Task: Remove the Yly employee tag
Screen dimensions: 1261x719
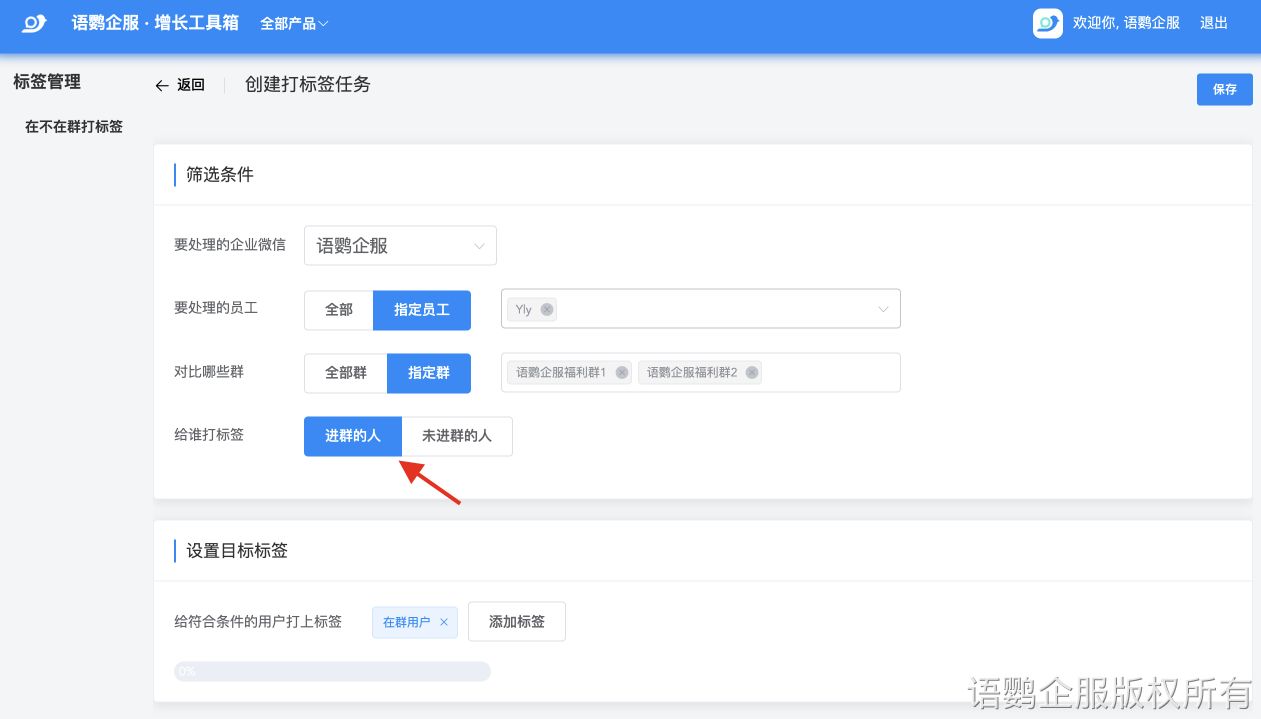Action: coord(547,309)
